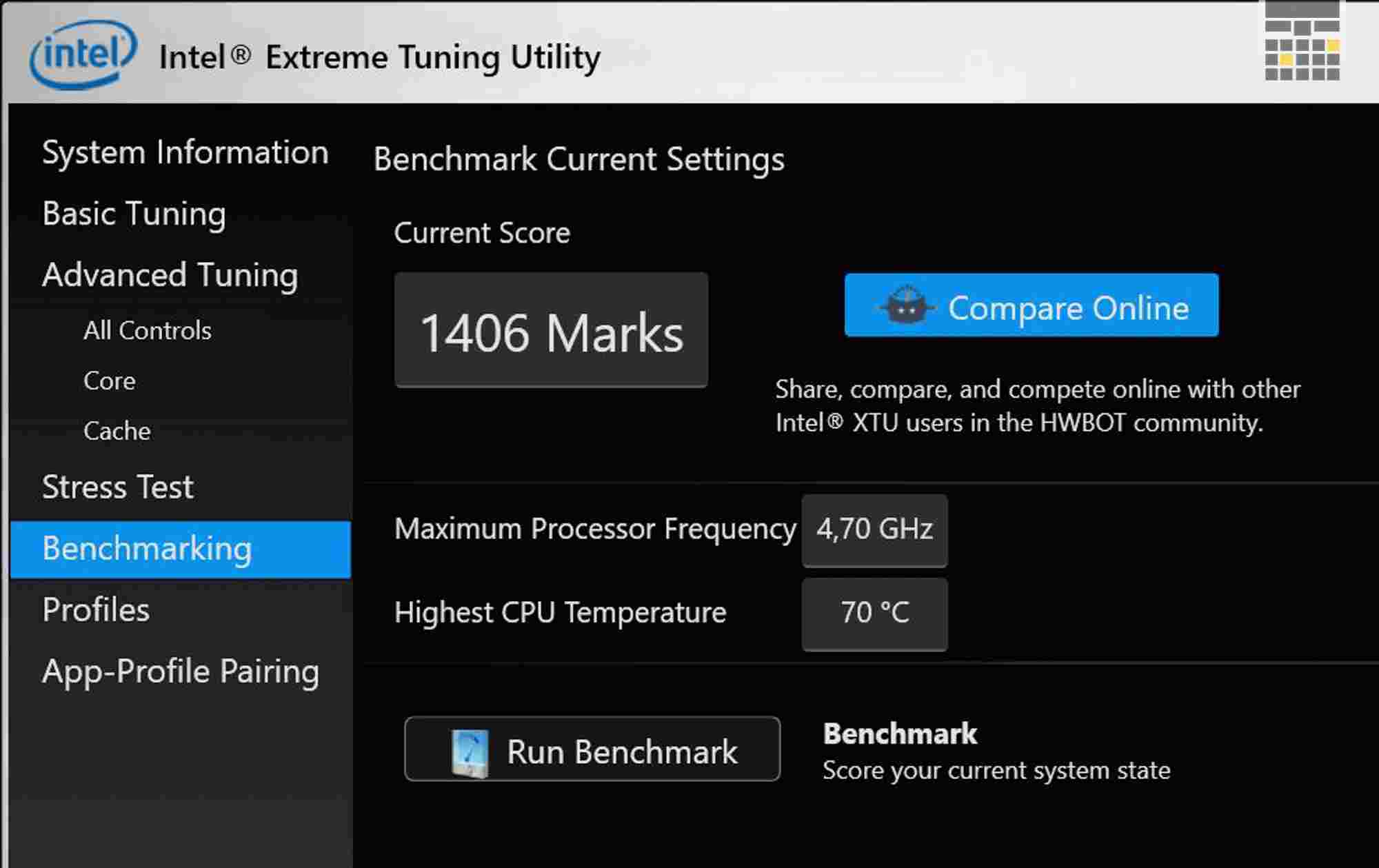Go to App-Profile Pairing
Viewport: 1379px width, 868px height.
(181, 672)
